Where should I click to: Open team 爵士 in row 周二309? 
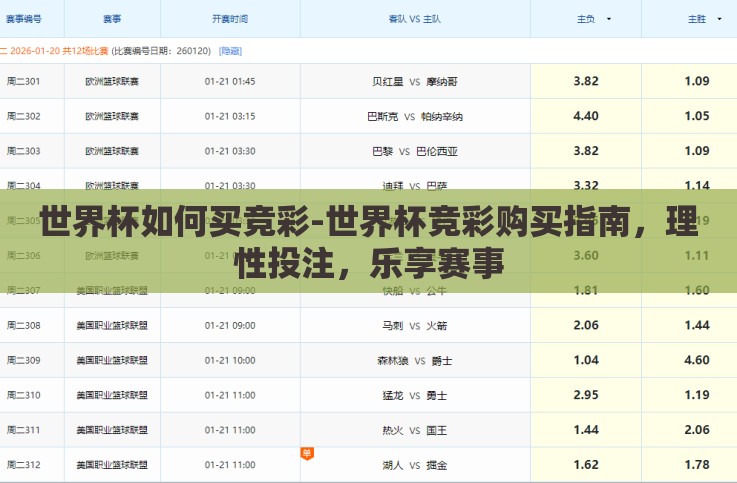tap(442, 361)
